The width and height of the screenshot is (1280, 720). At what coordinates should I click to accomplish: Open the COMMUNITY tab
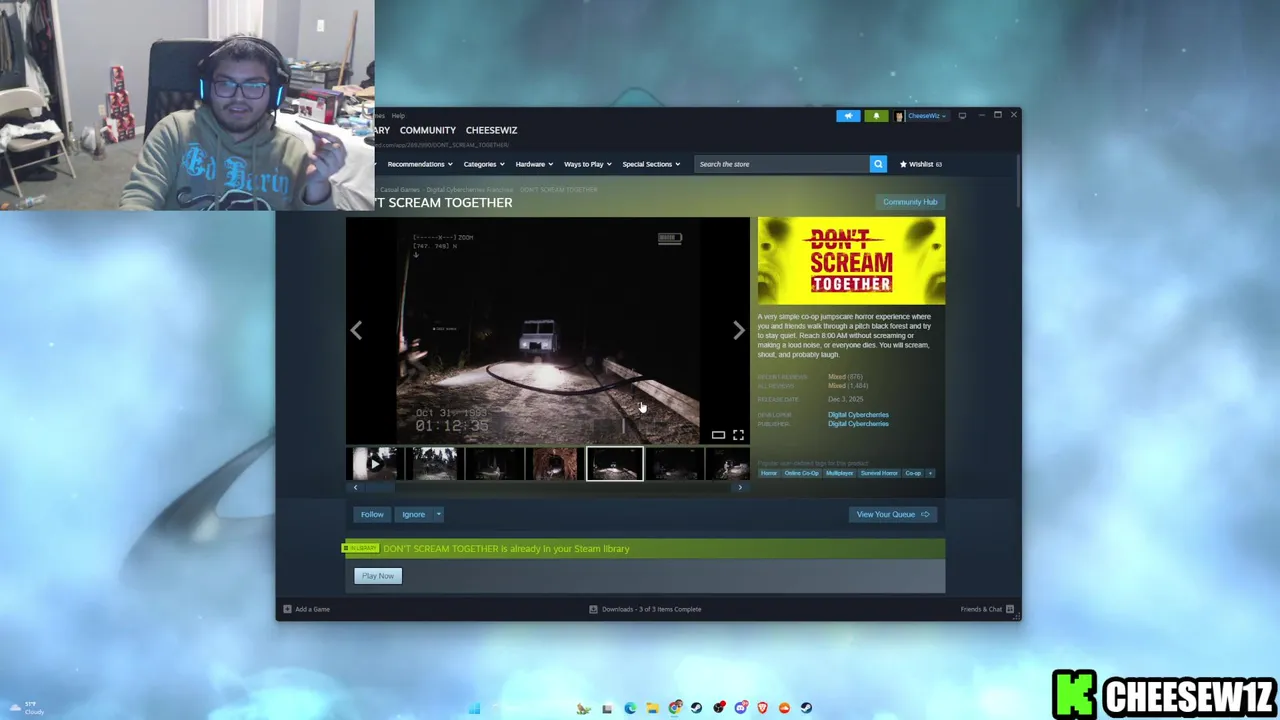(x=428, y=130)
